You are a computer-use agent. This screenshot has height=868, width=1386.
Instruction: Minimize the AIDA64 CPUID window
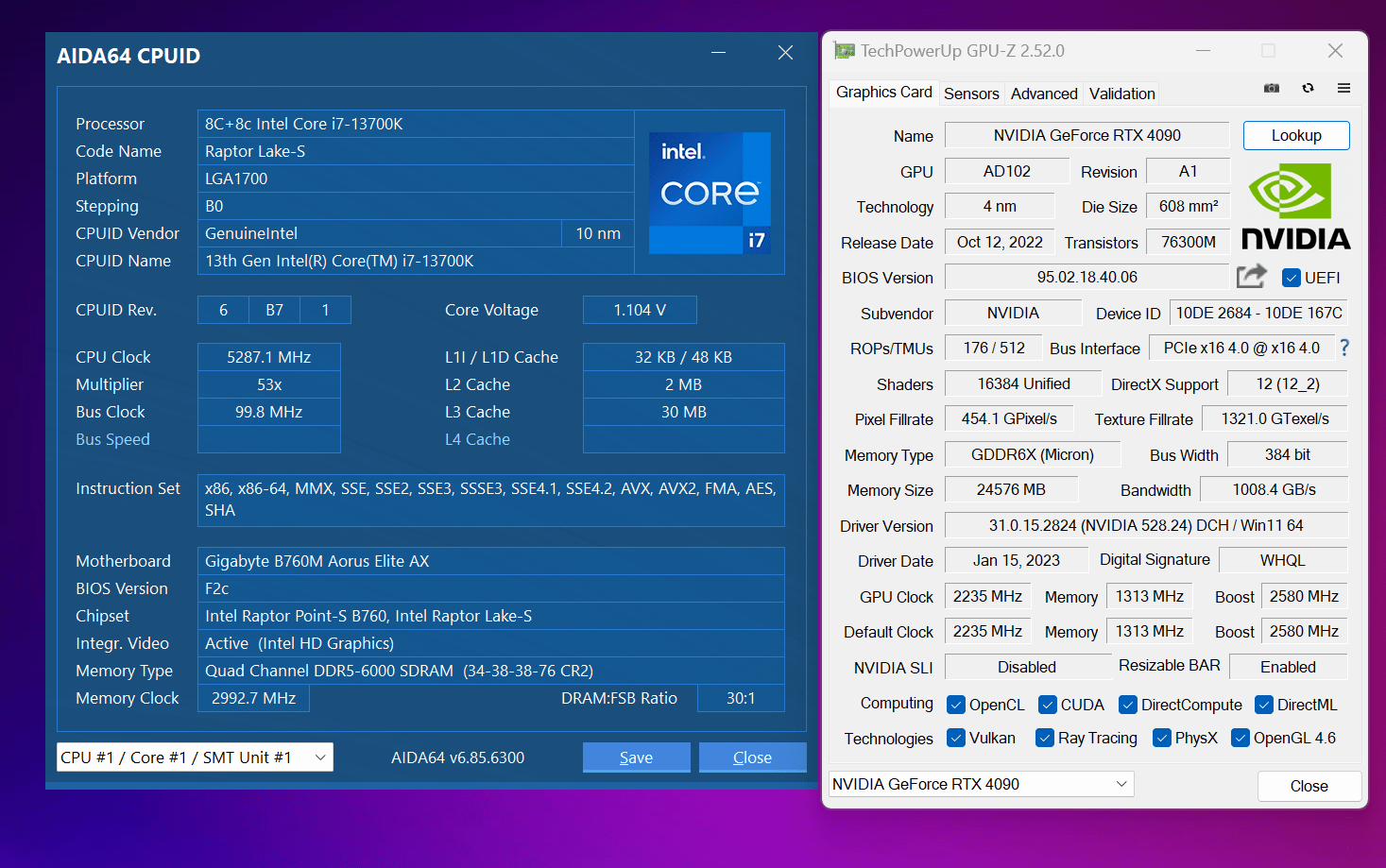pos(719,53)
